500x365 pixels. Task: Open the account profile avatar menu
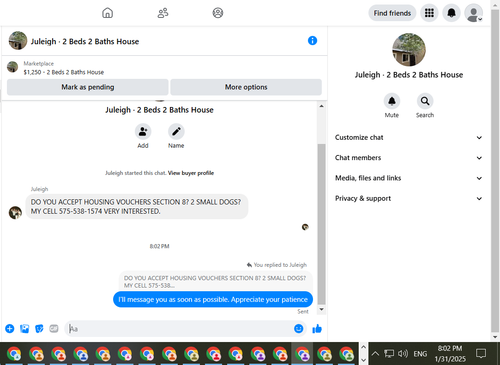[474, 13]
